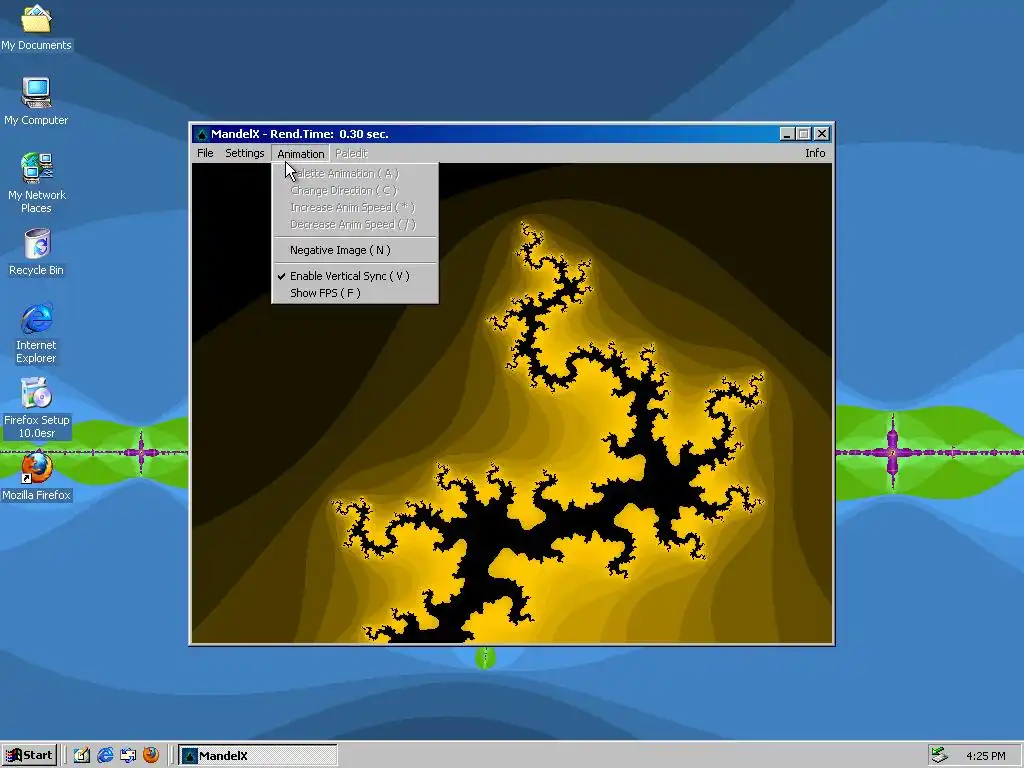Toggle Show FPS ( F )

click(x=355, y=293)
